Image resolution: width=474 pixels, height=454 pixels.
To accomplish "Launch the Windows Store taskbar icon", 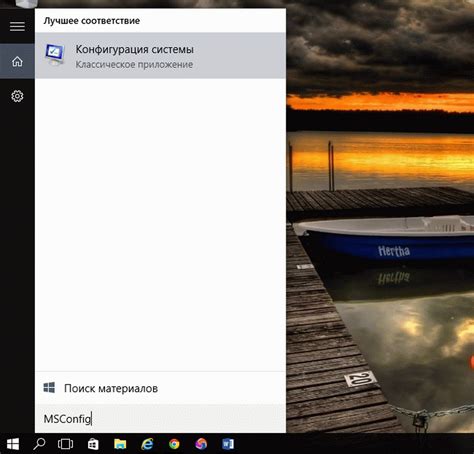I will pos(93,444).
